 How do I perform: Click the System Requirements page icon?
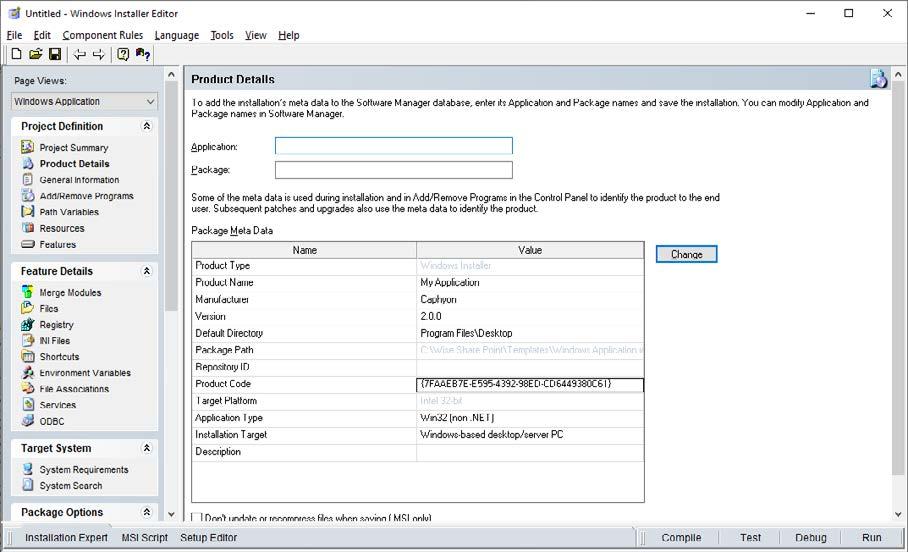coord(27,469)
